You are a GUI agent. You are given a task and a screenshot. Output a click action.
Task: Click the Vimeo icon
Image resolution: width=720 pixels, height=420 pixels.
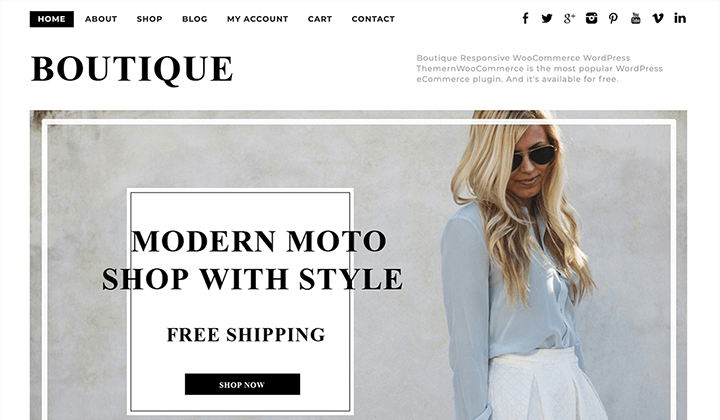[x=658, y=18]
